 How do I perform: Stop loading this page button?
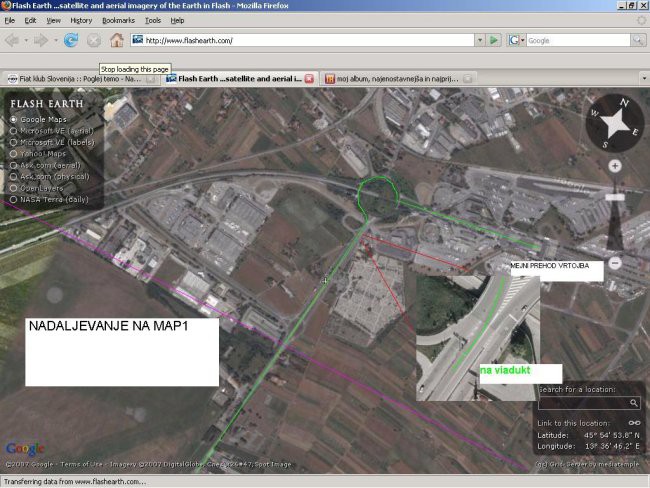pos(94,40)
